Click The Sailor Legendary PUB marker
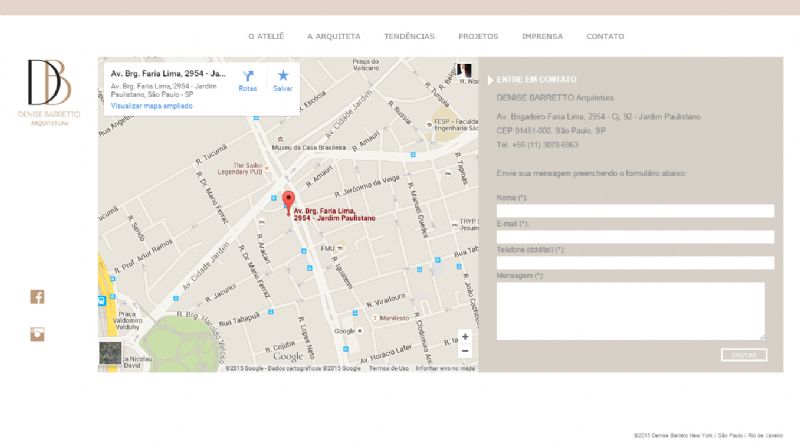 click(x=266, y=168)
